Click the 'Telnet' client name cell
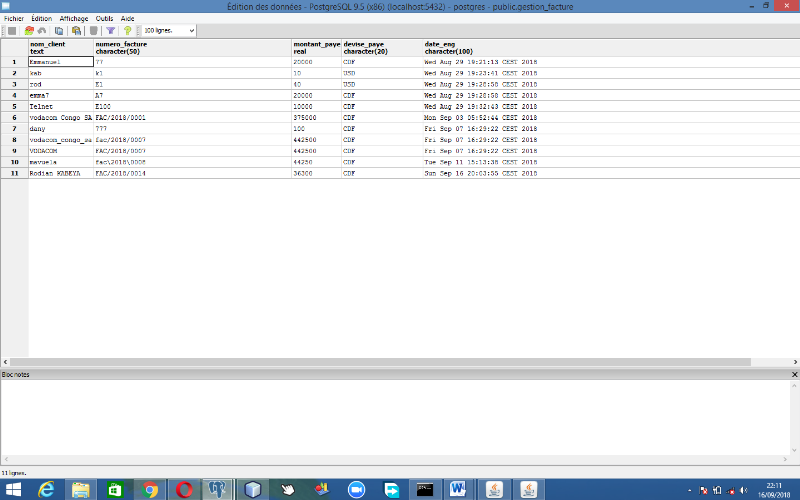Image resolution: width=800 pixels, height=500 pixels. point(61,107)
